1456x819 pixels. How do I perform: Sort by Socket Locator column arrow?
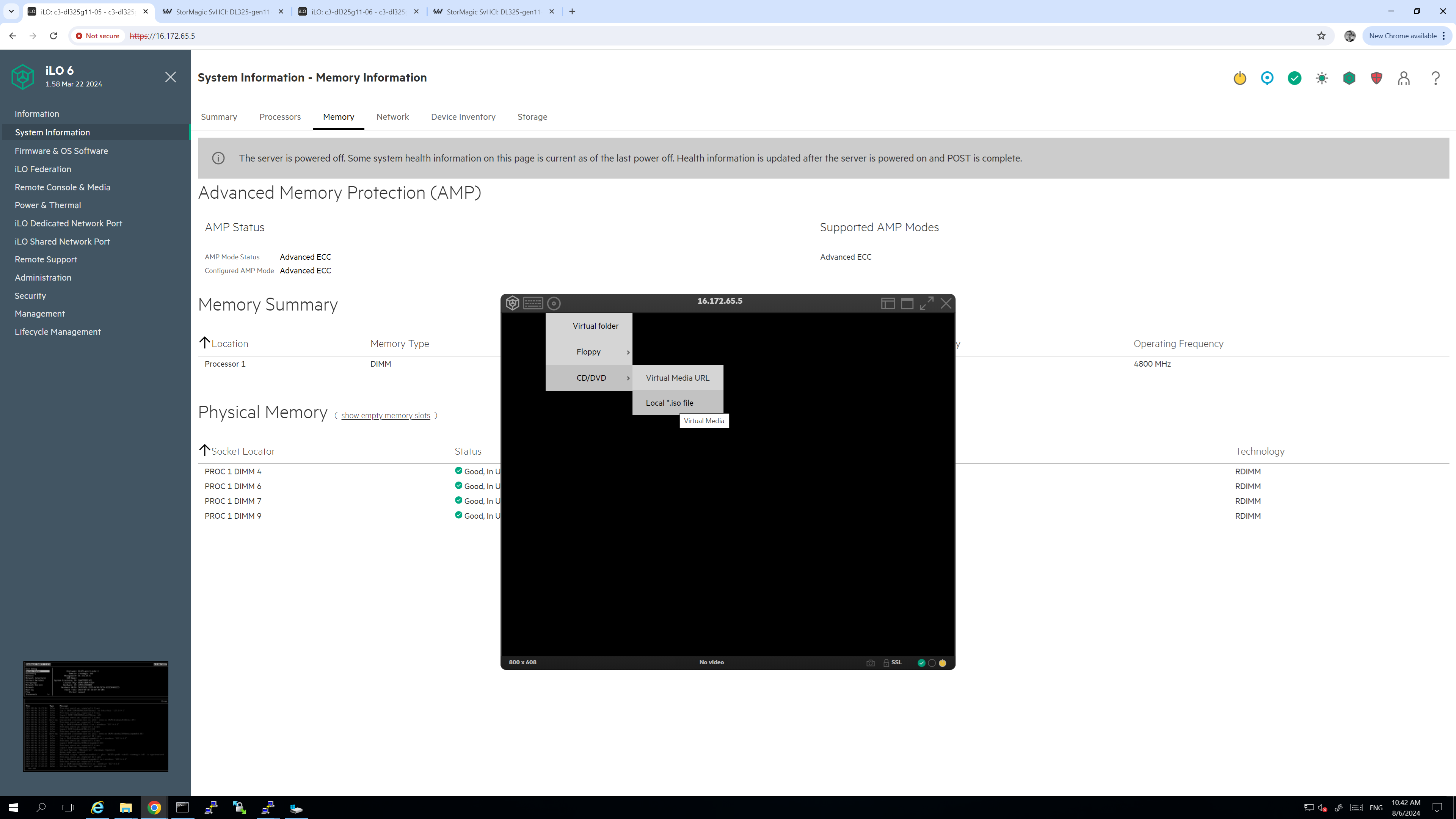(x=205, y=450)
